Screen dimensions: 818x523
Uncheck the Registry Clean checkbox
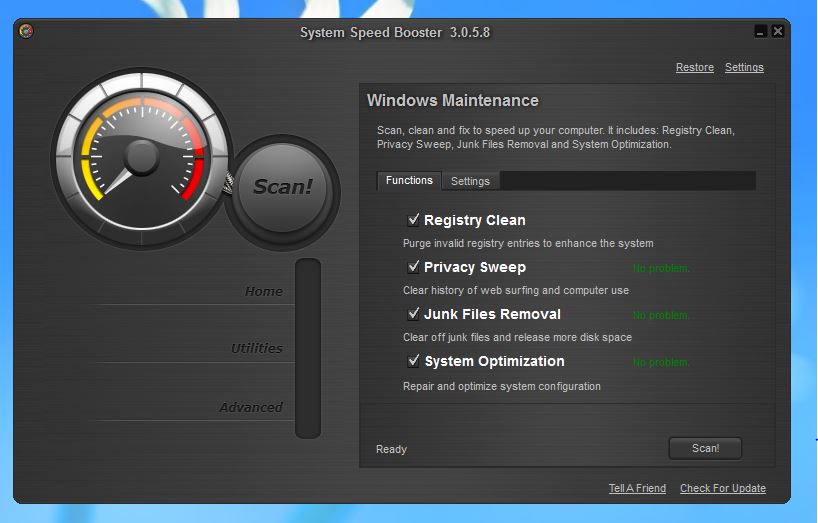tap(413, 220)
